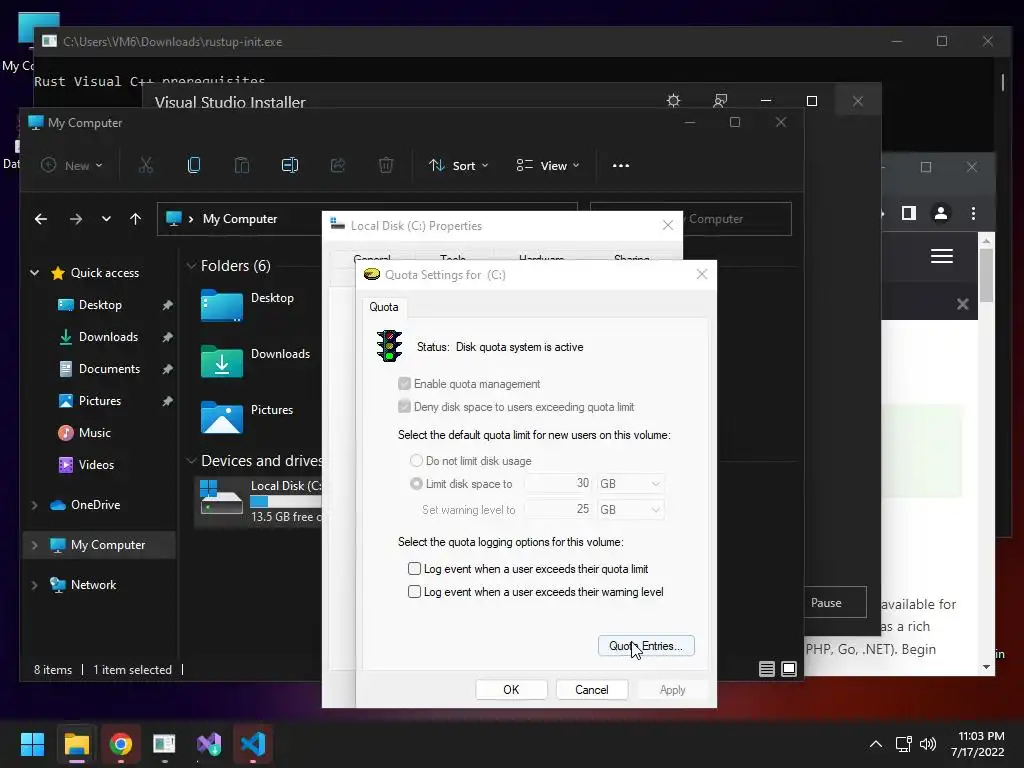The height and width of the screenshot is (768, 1024).
Task: Open the View dropdown in Explorer toolbar
Action: point(547,165)
